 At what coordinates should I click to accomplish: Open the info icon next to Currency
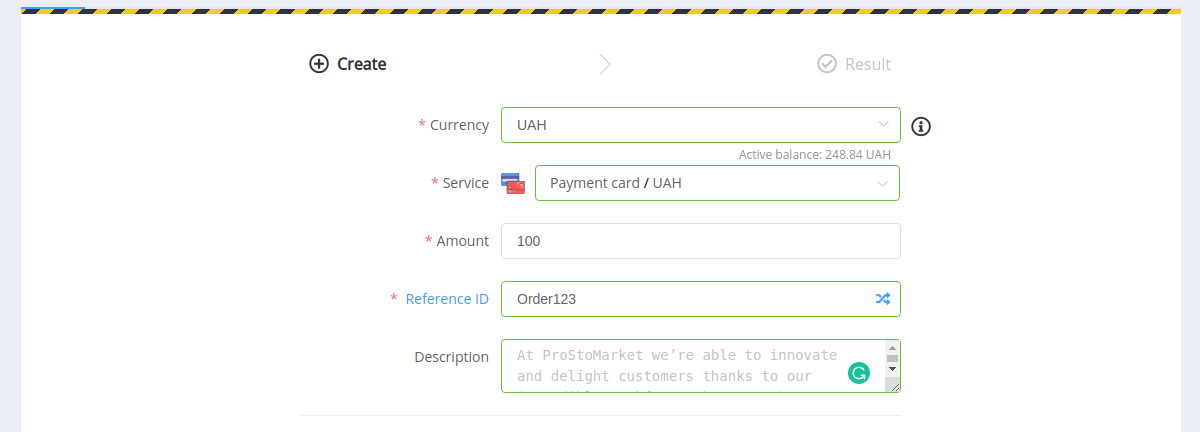(922, 126)
